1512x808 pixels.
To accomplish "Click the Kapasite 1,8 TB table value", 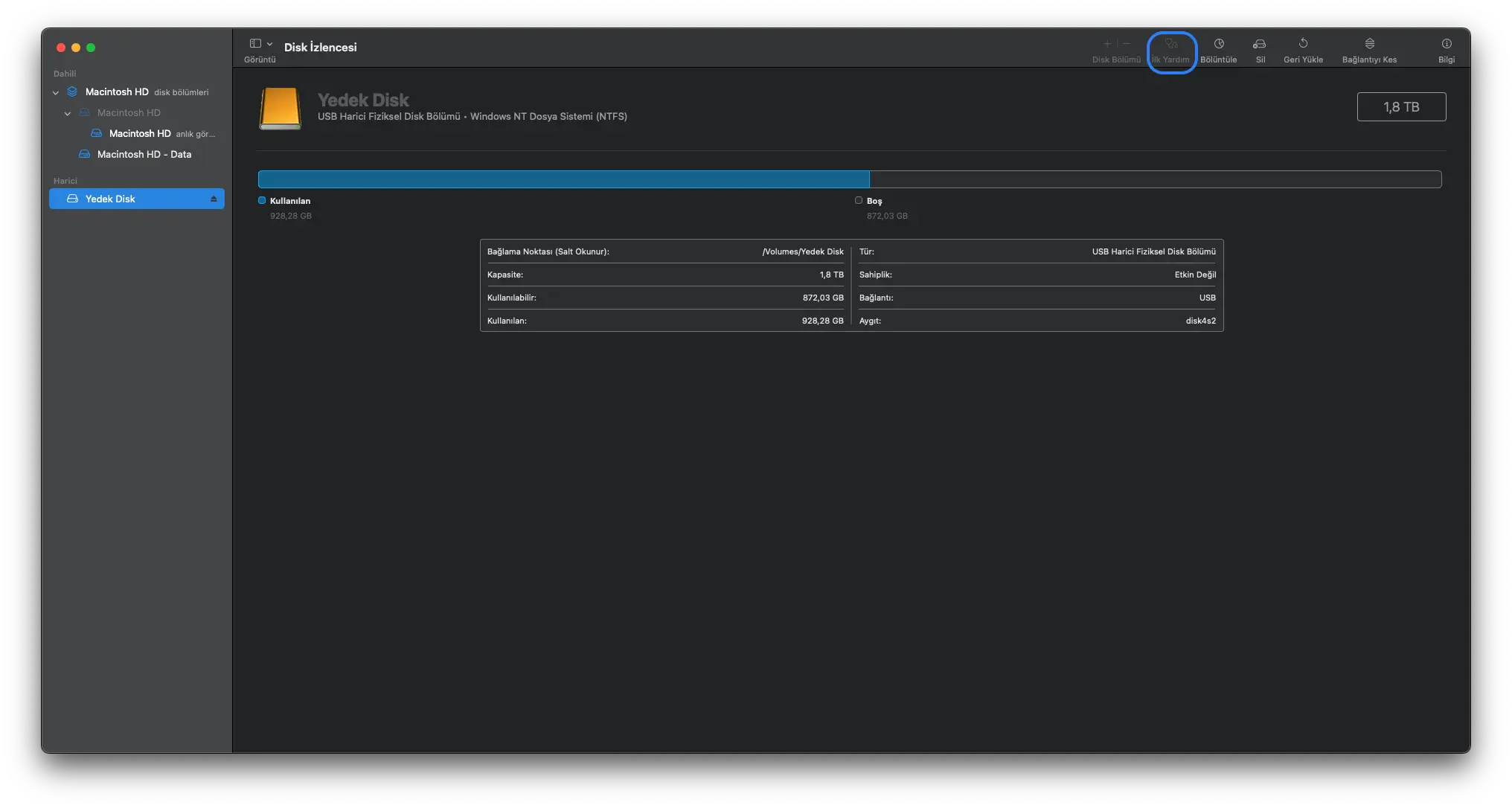I will coord(832,275).
